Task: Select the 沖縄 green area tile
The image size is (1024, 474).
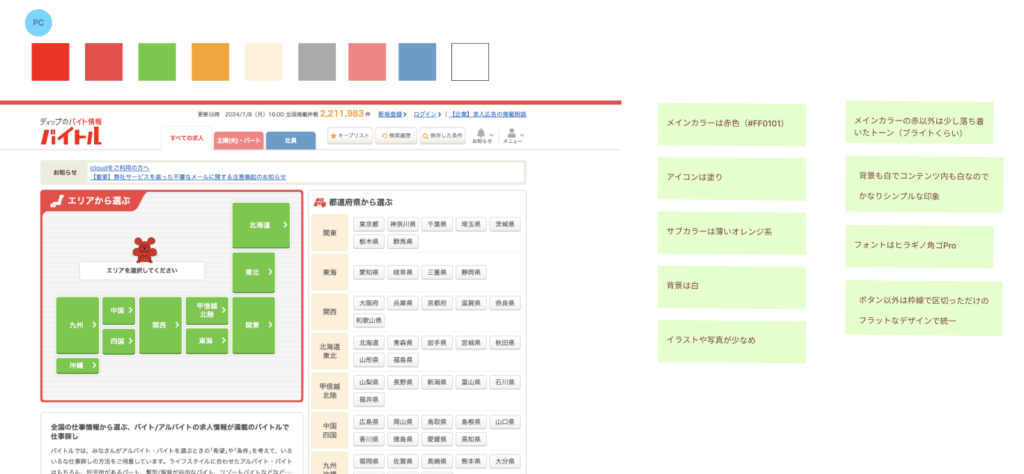Action: [77, 366]
